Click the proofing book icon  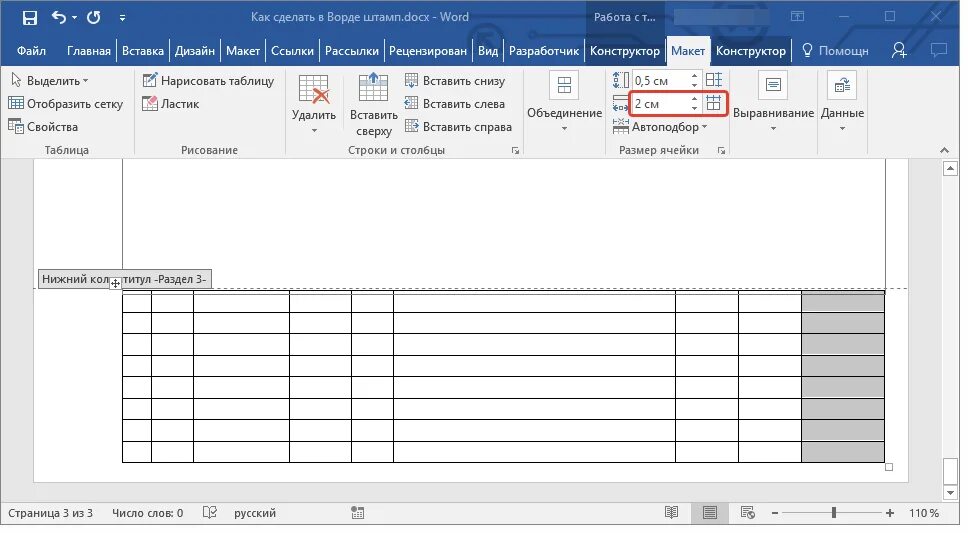(210, 513)
